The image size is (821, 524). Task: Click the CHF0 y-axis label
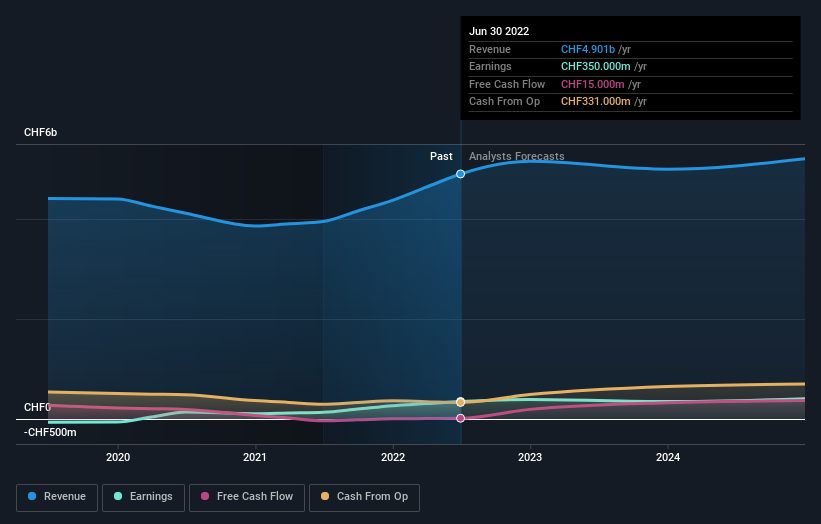(x=37, y=407)
